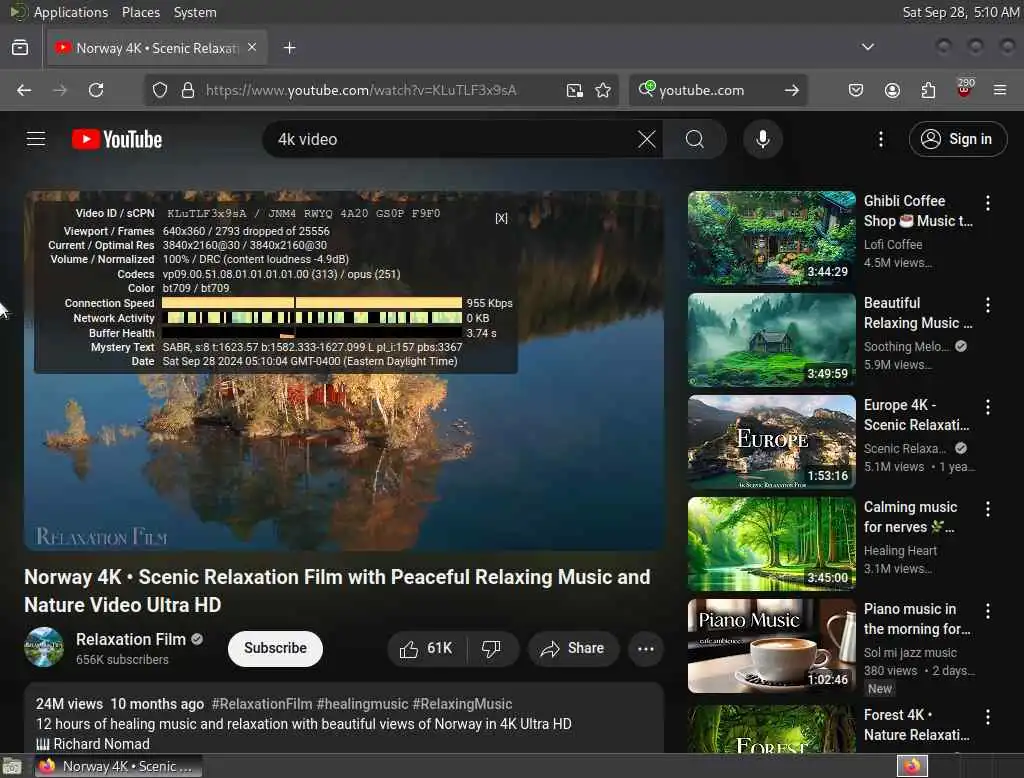This screenshot has width=1024, height=778.
Task: Go back with browser back arrow
Action: click(24, 90)
